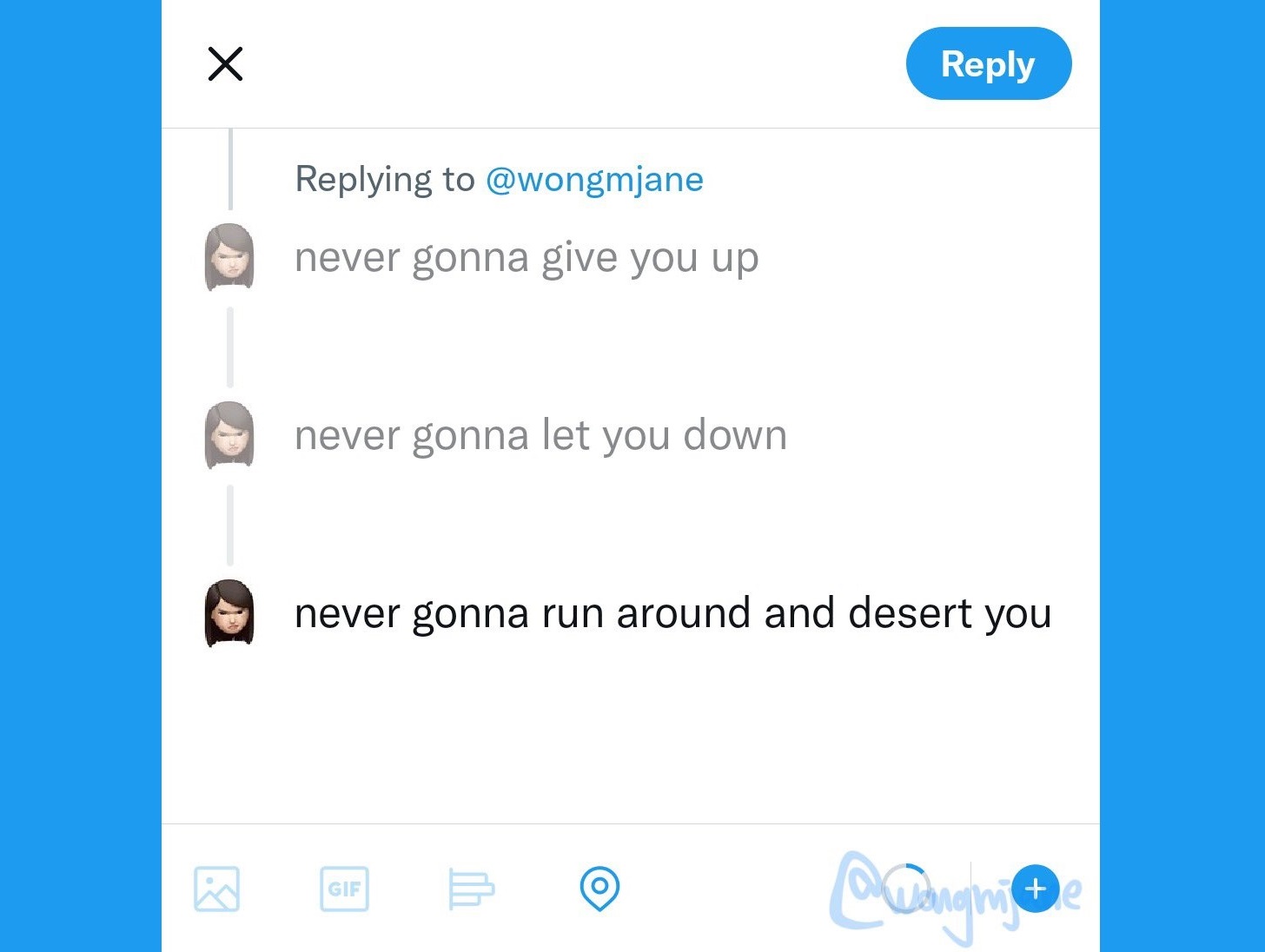
Task: Focus the 'never gonna let you down' draft
Action: (540, 436)
